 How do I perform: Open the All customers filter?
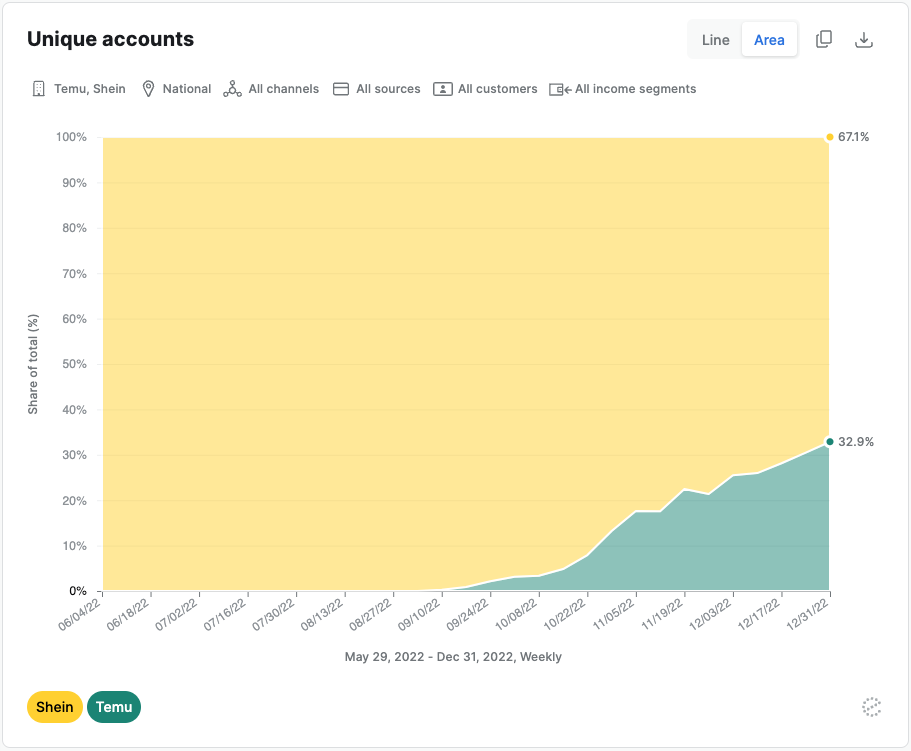(x=497, y=89)
